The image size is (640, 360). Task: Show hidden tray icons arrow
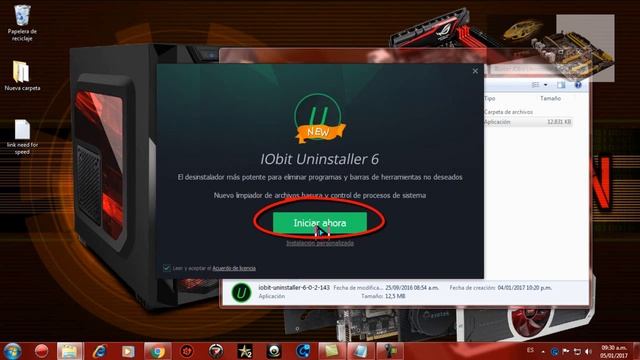coord(543,351)
